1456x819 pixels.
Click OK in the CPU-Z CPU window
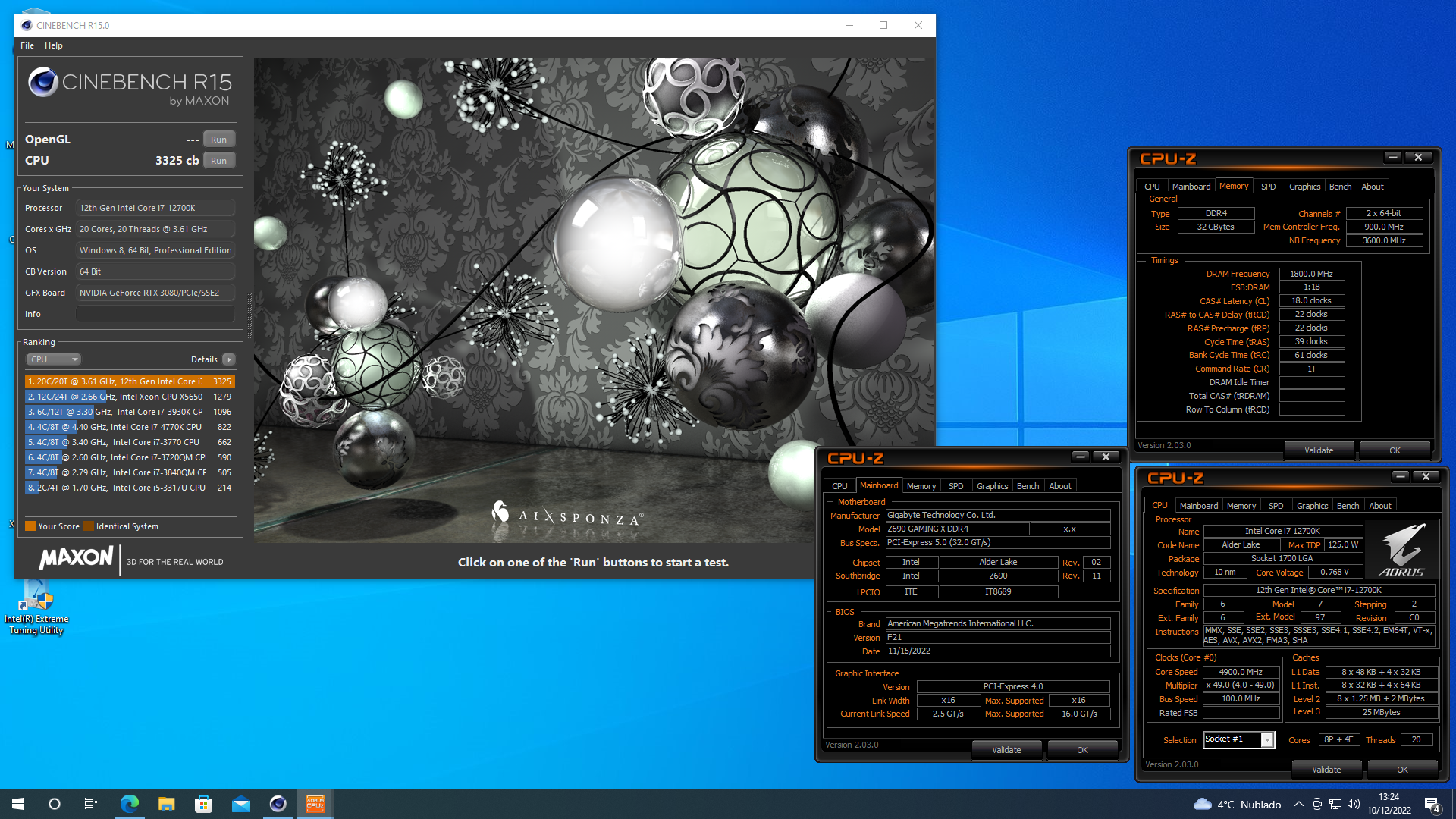pos(1402,770)
